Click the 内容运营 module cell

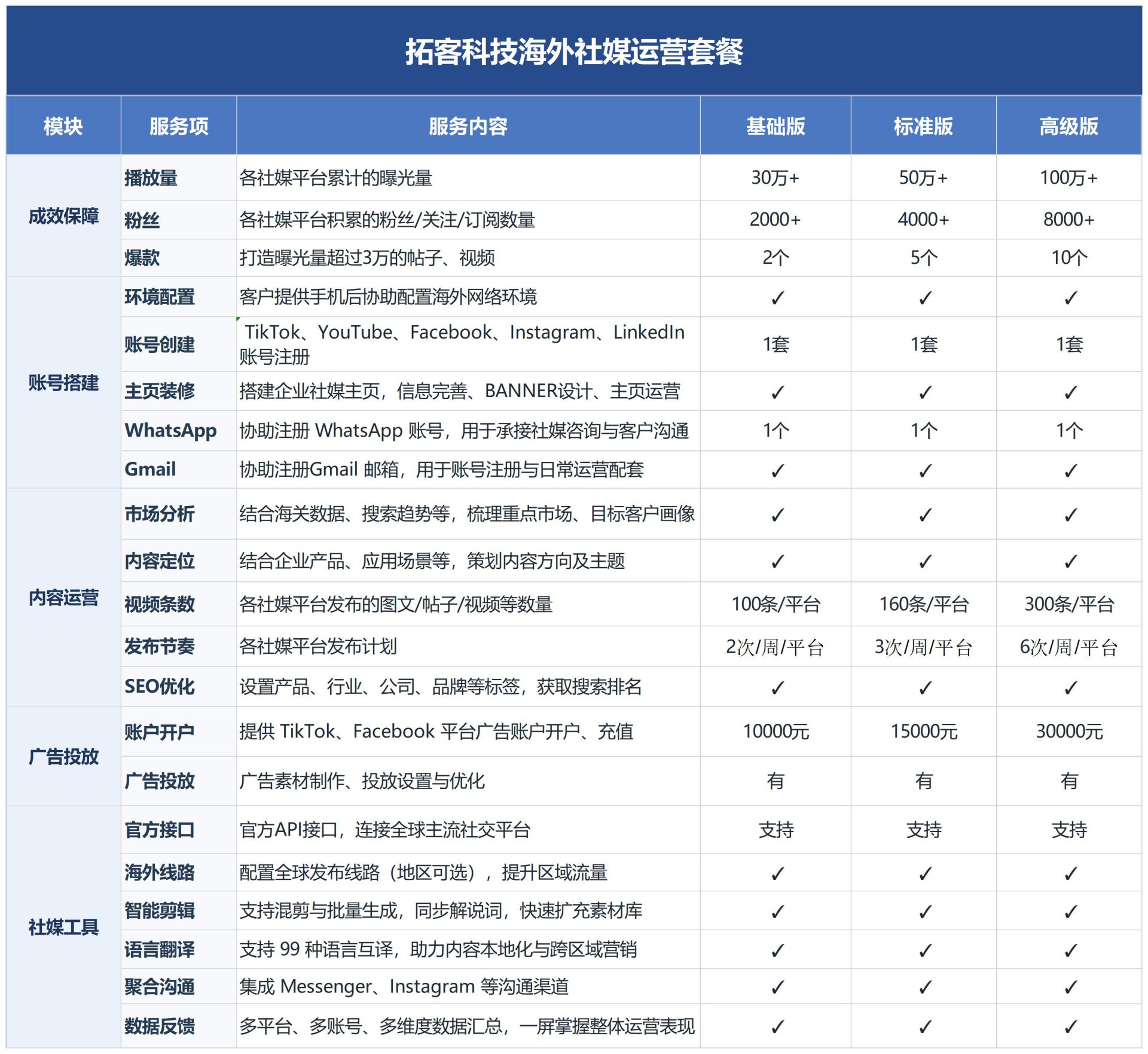coord(63,598)
